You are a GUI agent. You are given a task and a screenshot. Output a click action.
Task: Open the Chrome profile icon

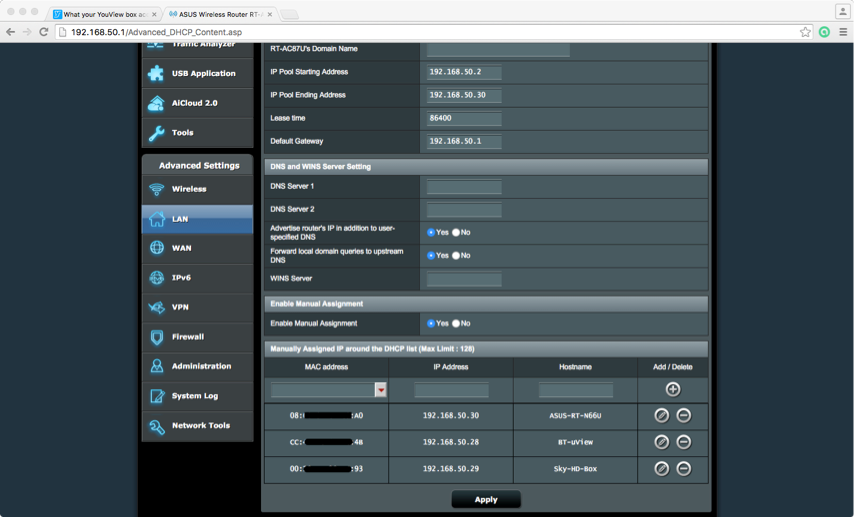[x=842, y=11]
